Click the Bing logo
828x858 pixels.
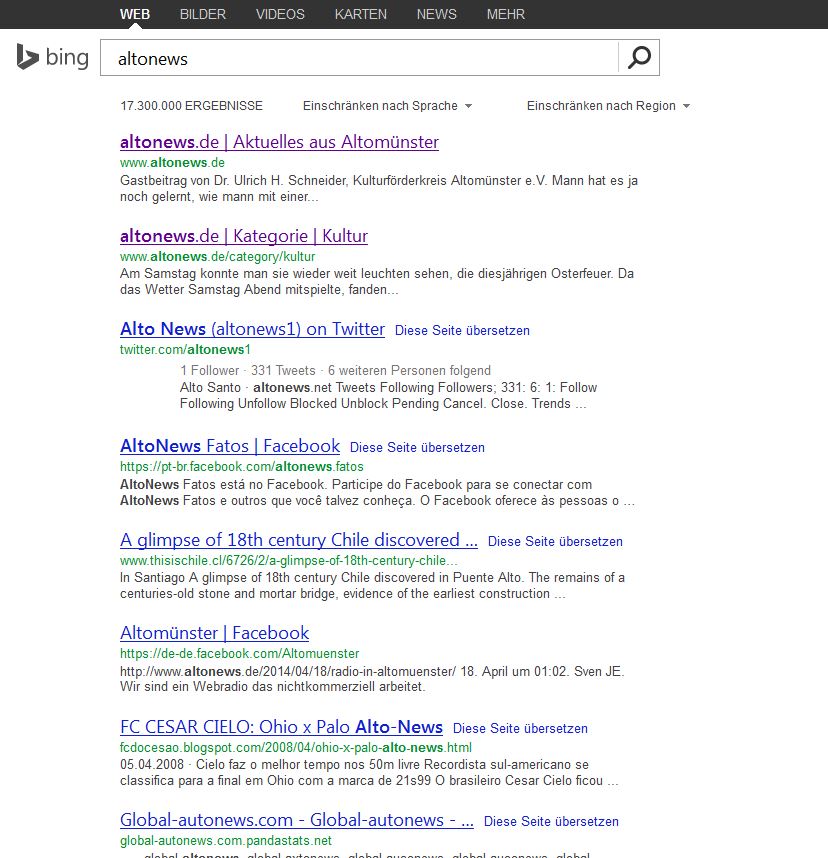(53, 57)
